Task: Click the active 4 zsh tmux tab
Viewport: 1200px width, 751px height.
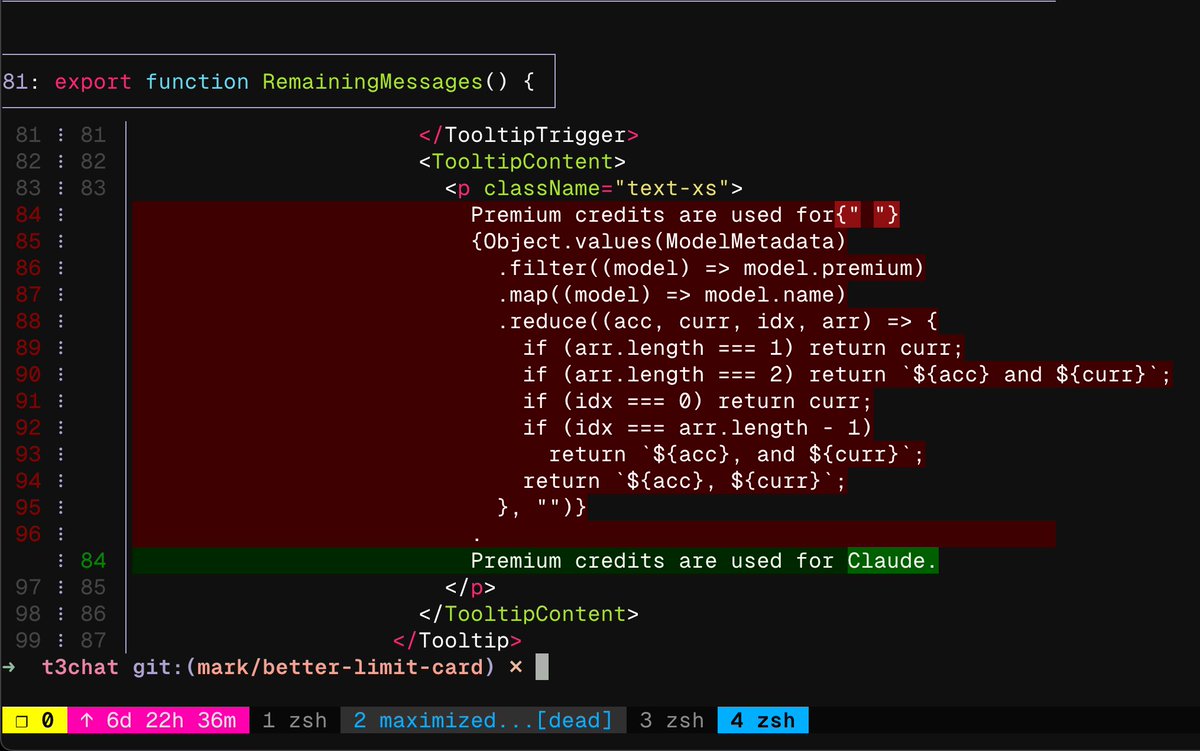Action: coord(762,720)
